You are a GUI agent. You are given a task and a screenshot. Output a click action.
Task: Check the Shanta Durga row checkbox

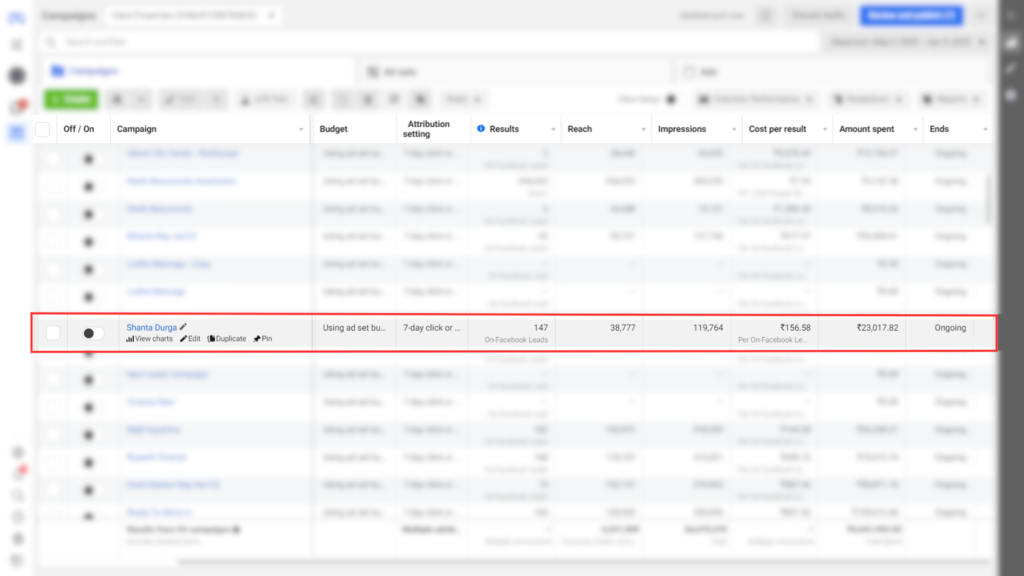(x=53, y=333)
